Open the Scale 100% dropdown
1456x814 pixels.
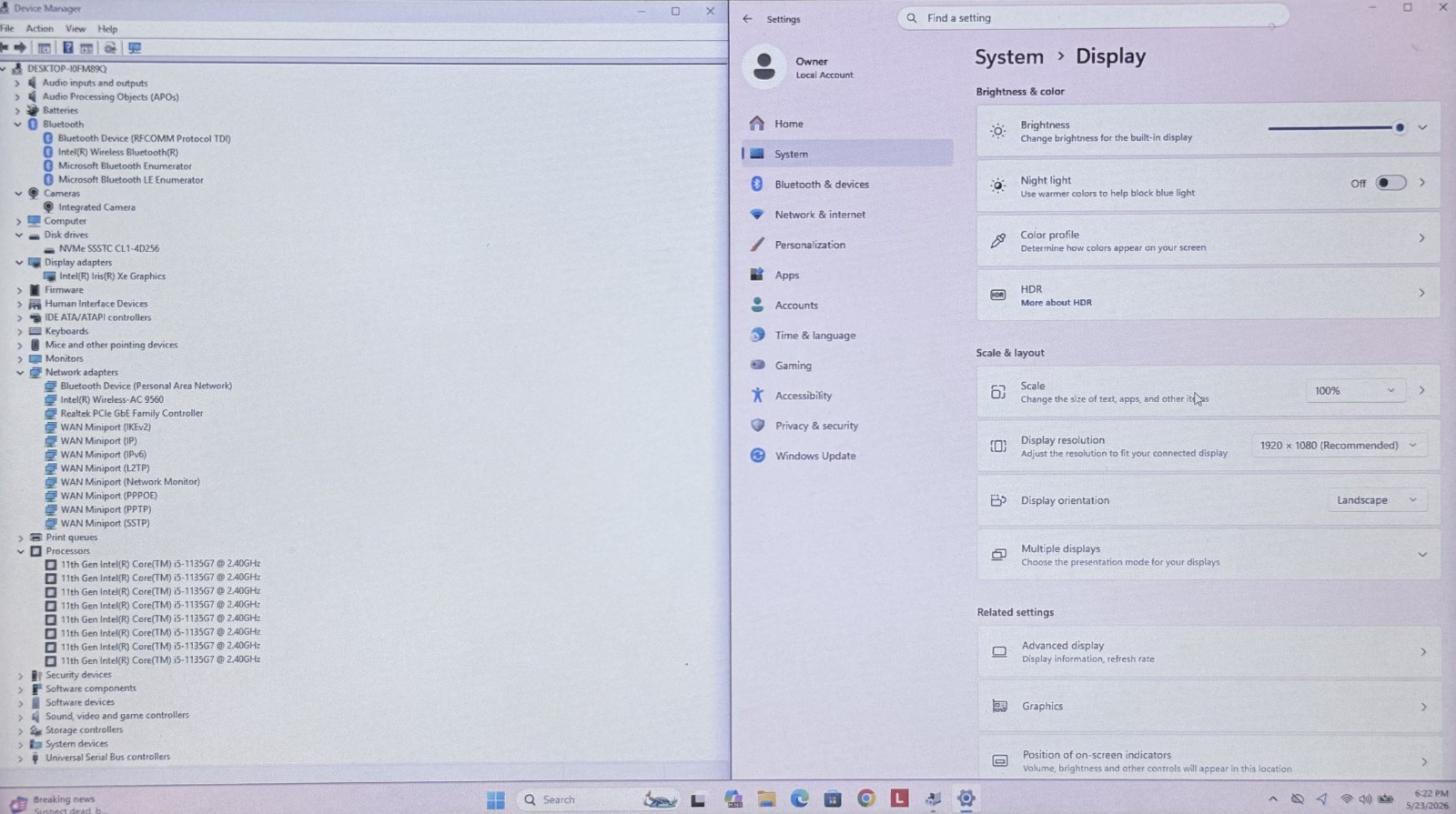pyautogui.click(x=1354, y=391)
